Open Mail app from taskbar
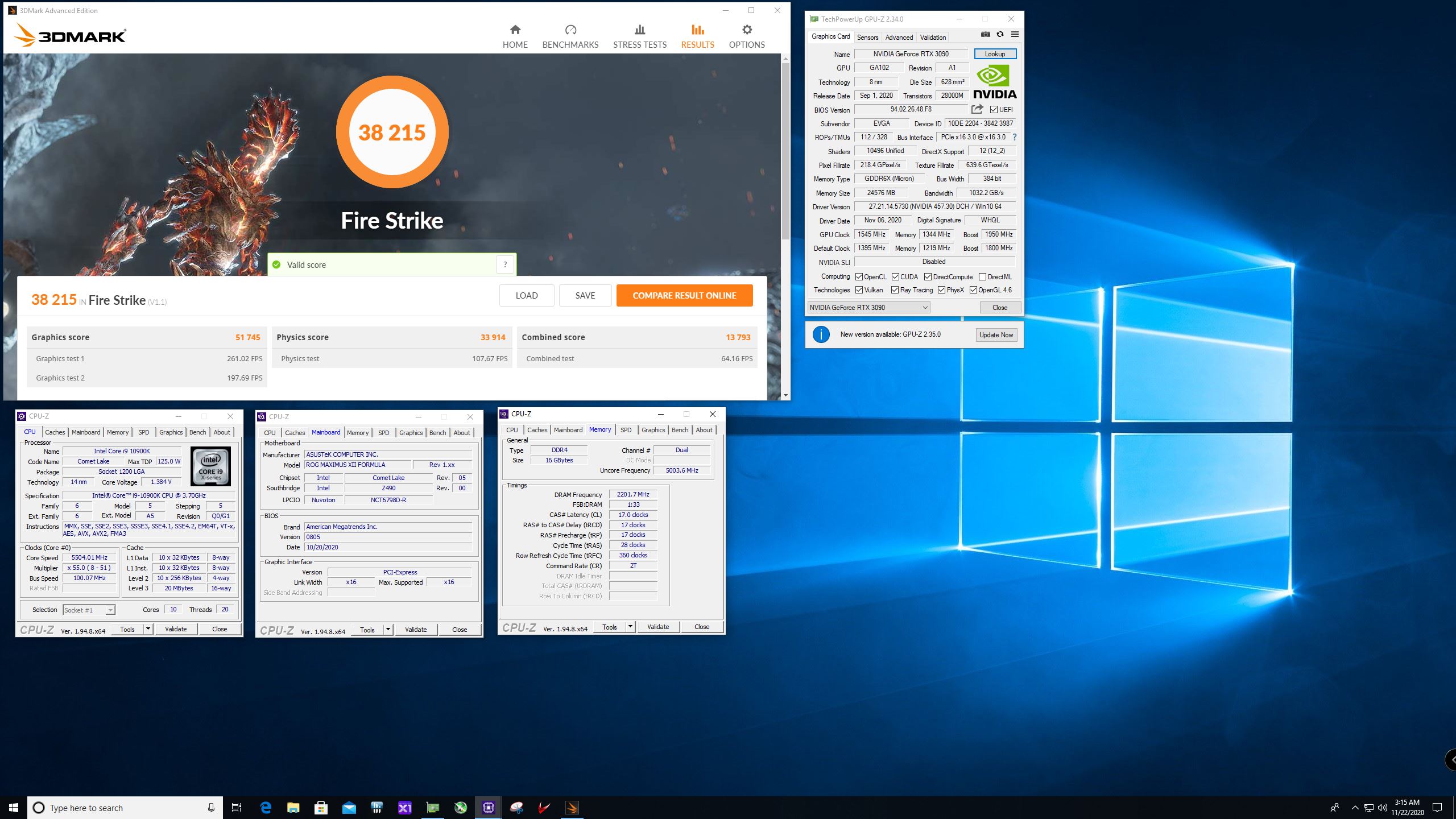Image resolution: width=1456 pixels, height=819 pixels. (x=349, y=808)
